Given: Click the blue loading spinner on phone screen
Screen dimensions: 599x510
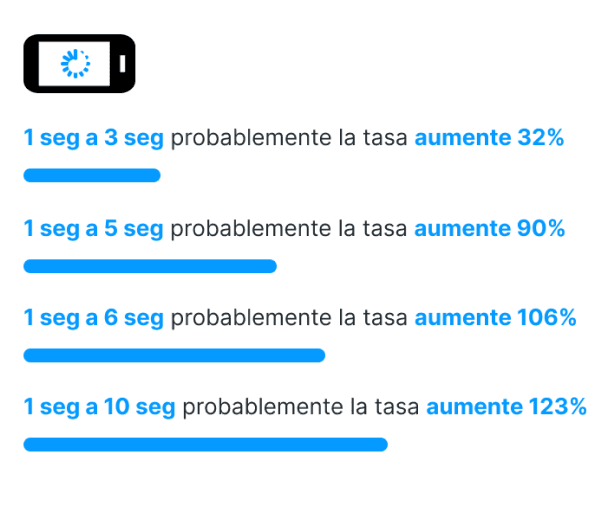Looking at the screenshot, I should pos(76,63).
